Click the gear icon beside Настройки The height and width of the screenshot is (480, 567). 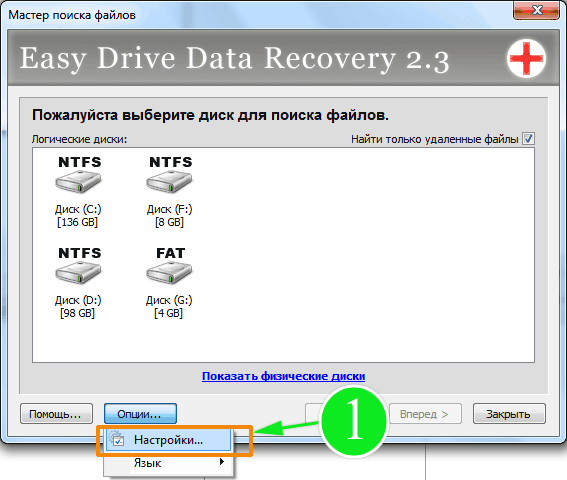pyautogui.click(x=117, y=439)
